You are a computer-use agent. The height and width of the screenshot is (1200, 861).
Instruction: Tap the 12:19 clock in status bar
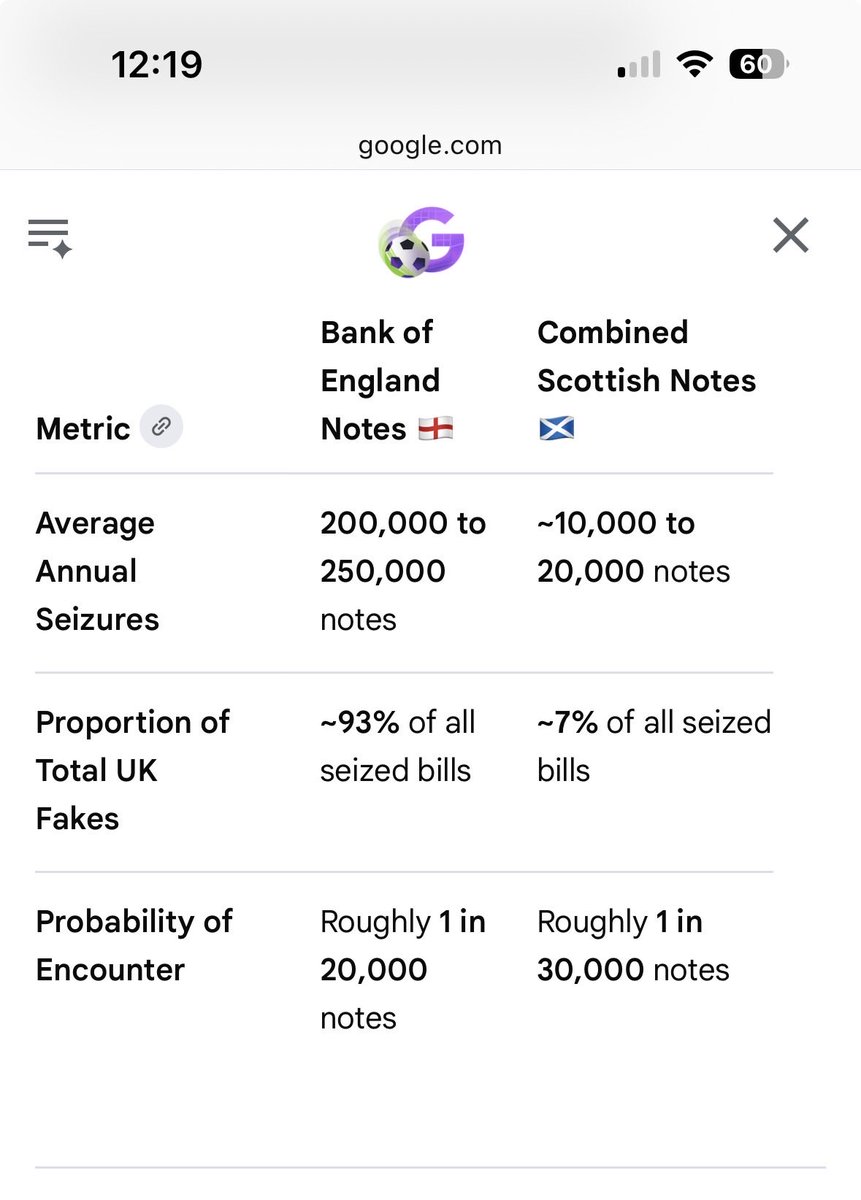[x=157, y=66]
